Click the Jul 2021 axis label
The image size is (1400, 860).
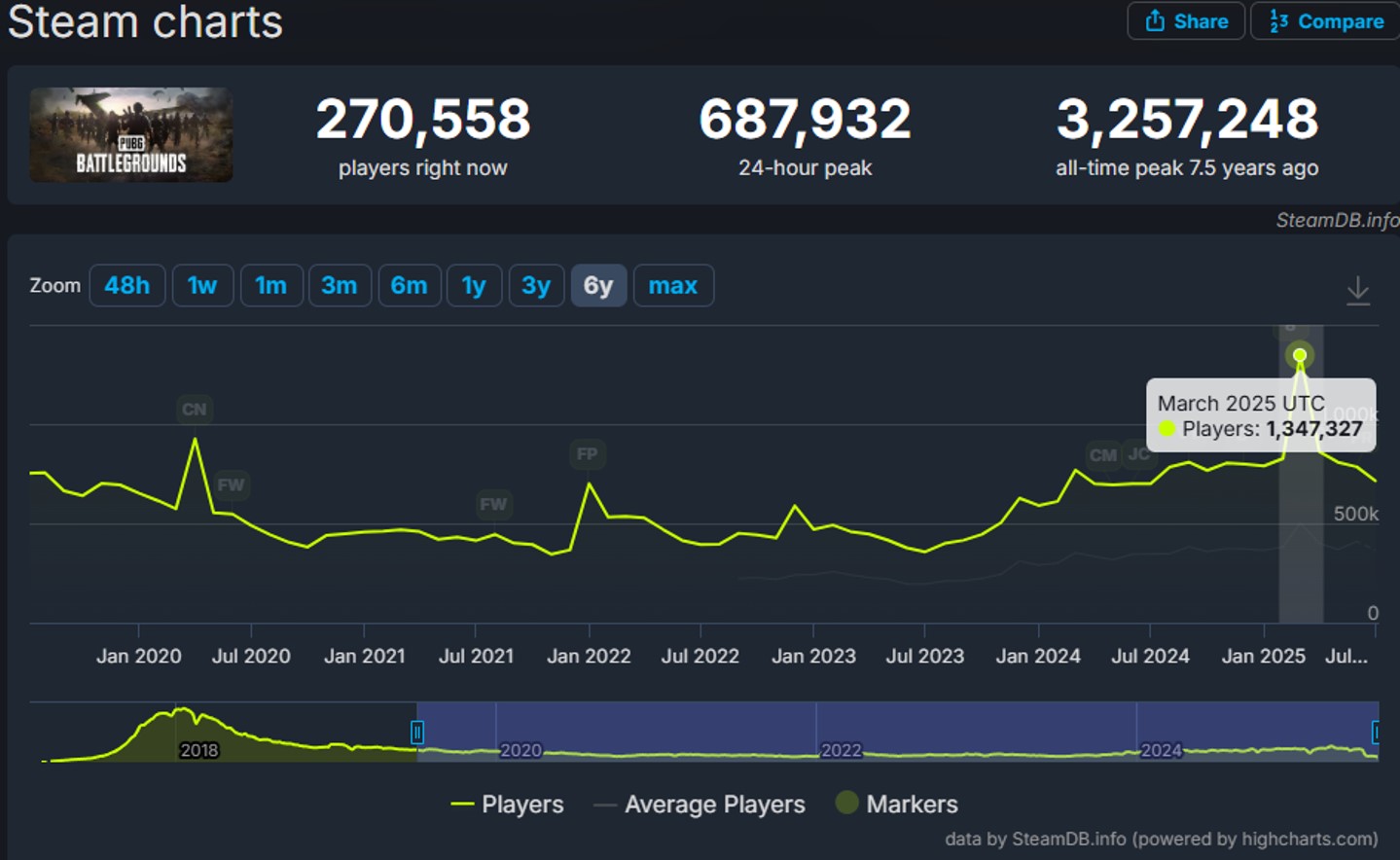477,657
